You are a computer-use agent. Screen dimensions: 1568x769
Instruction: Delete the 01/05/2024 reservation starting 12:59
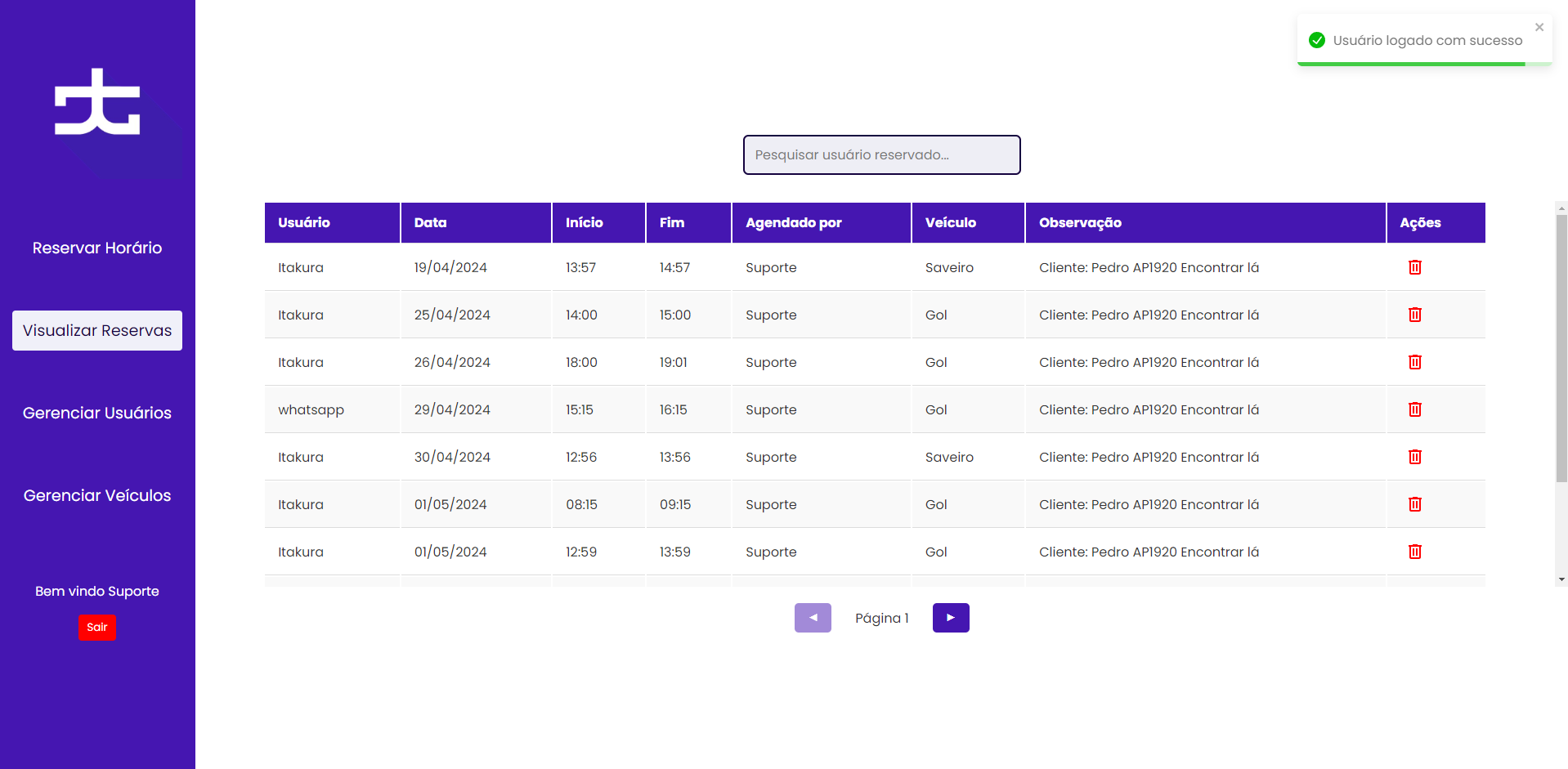1414,552
